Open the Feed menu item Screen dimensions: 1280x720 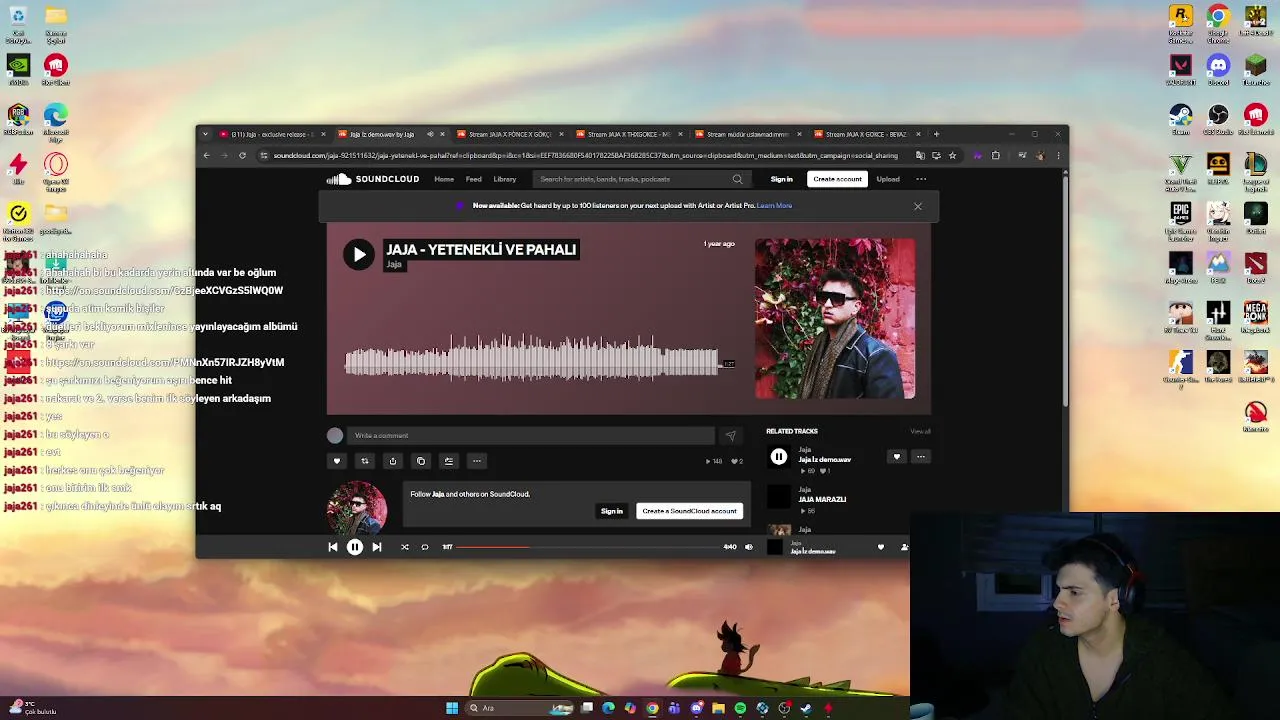(x=474, y=179)
